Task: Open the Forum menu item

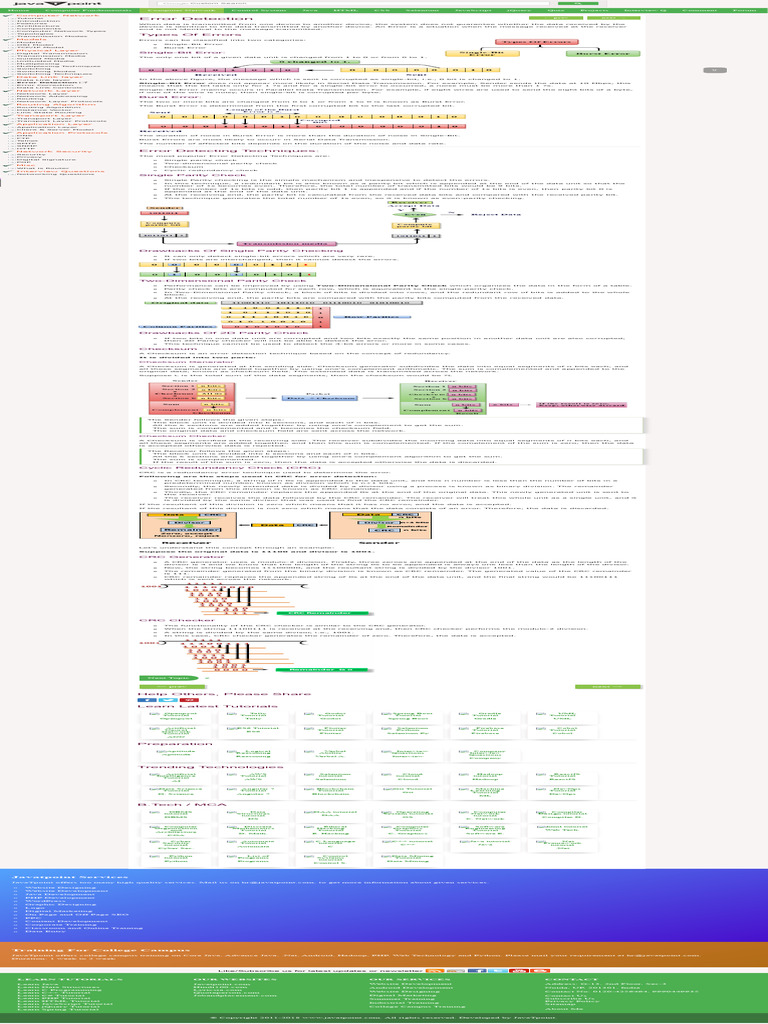Action: point(745,10)
